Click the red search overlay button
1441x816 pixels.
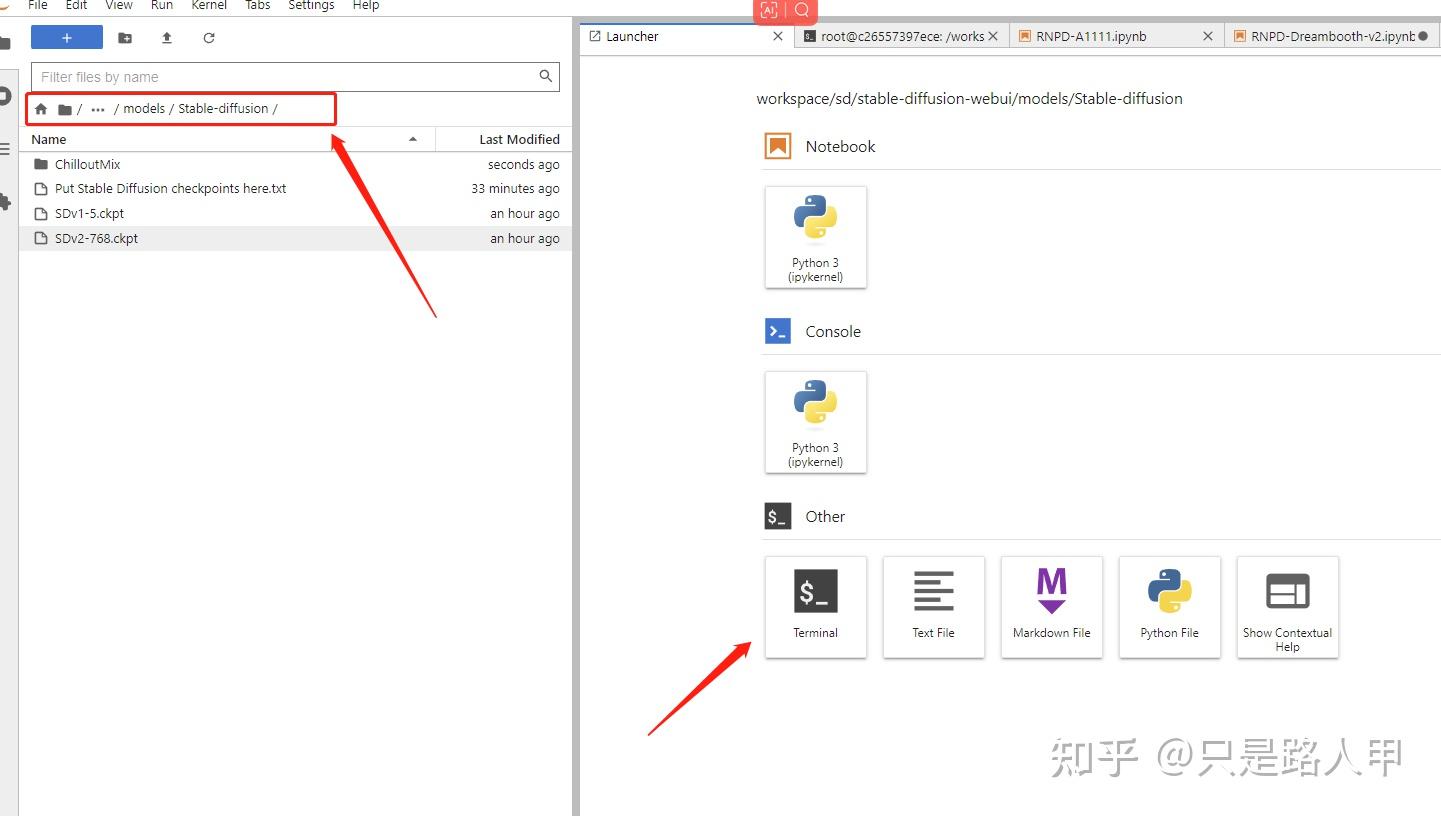(x=802, y=10)
